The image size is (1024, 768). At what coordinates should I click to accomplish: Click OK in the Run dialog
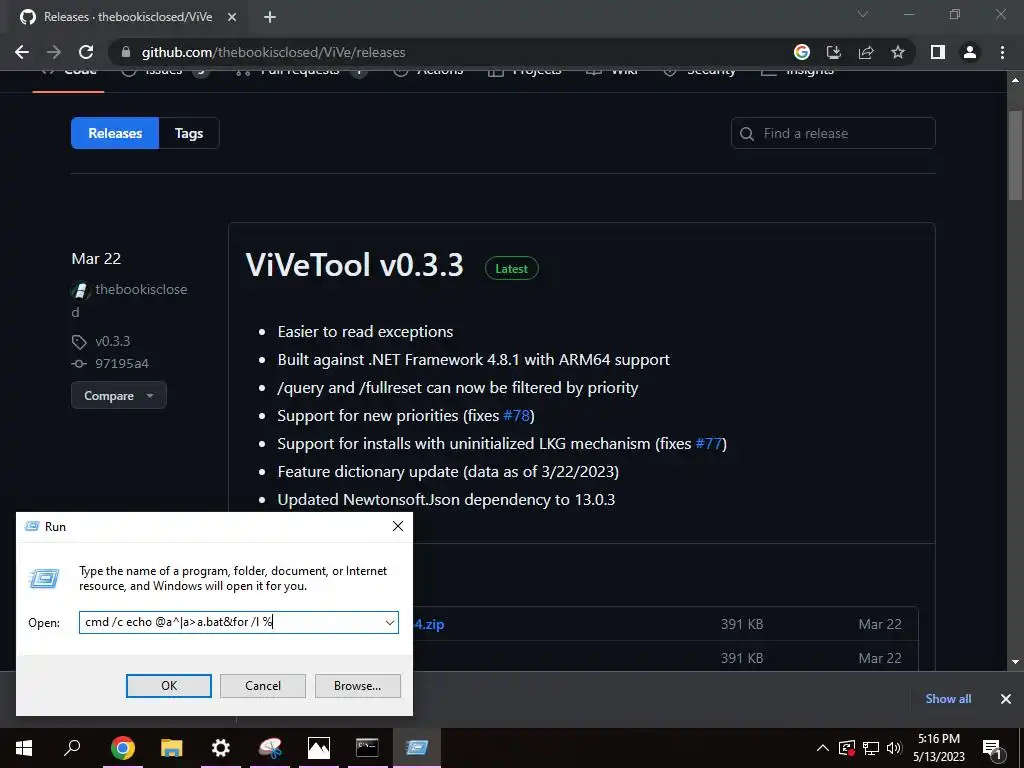pyautogui.click(x=168, y=686)
